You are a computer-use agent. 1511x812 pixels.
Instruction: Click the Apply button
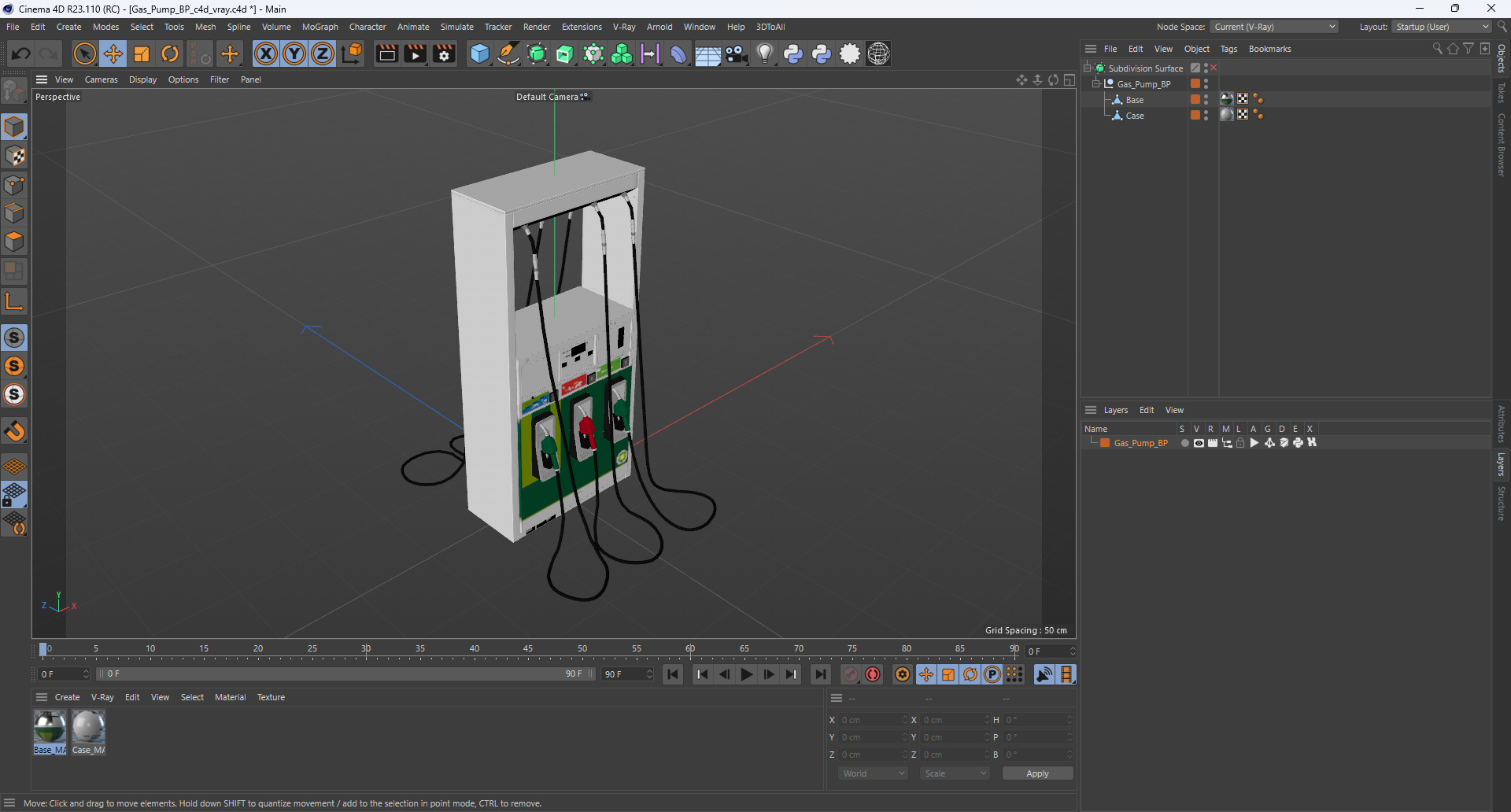[1037, 773]
